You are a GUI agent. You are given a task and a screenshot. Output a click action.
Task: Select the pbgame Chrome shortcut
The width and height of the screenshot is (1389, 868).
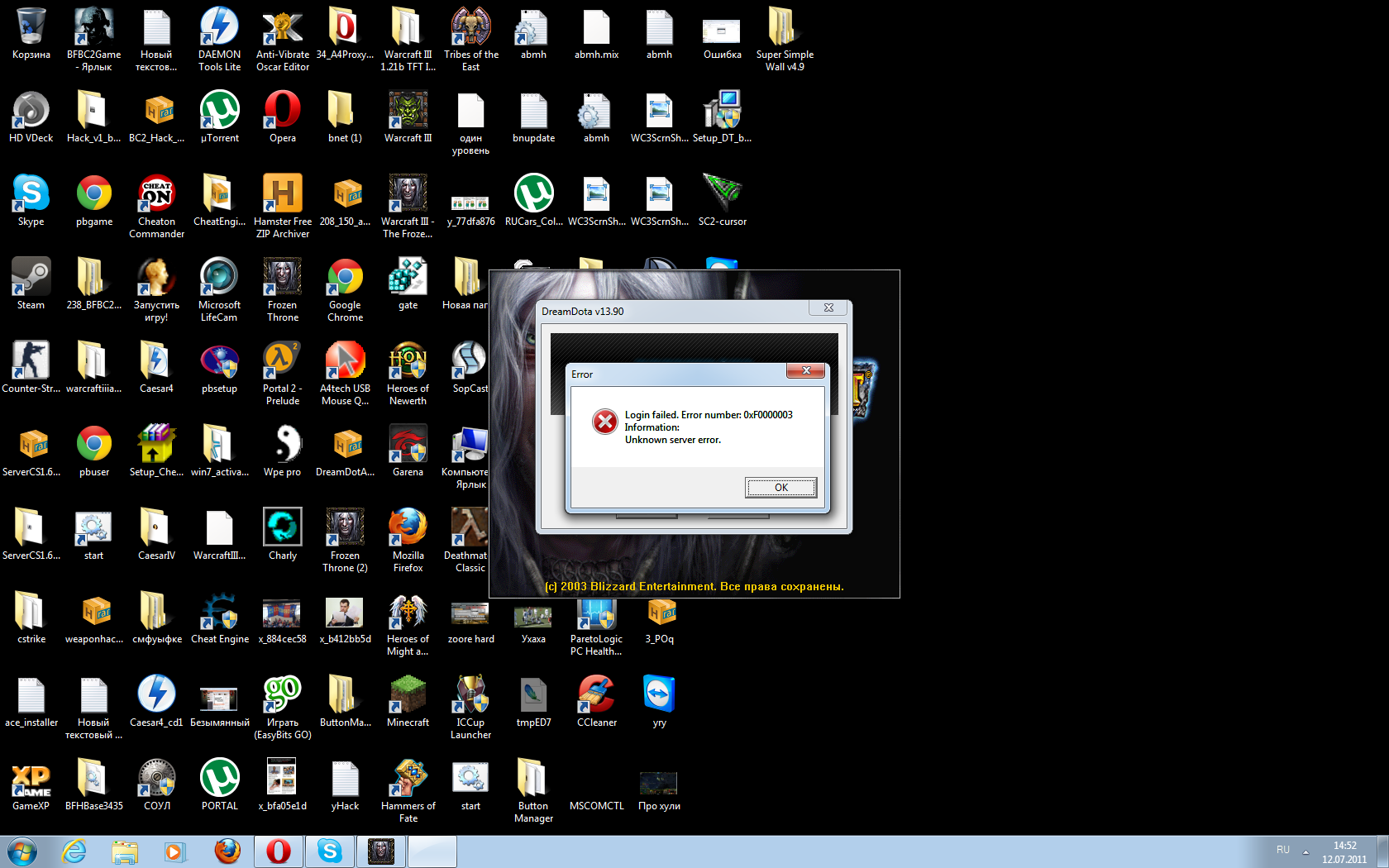click(94, 201)
